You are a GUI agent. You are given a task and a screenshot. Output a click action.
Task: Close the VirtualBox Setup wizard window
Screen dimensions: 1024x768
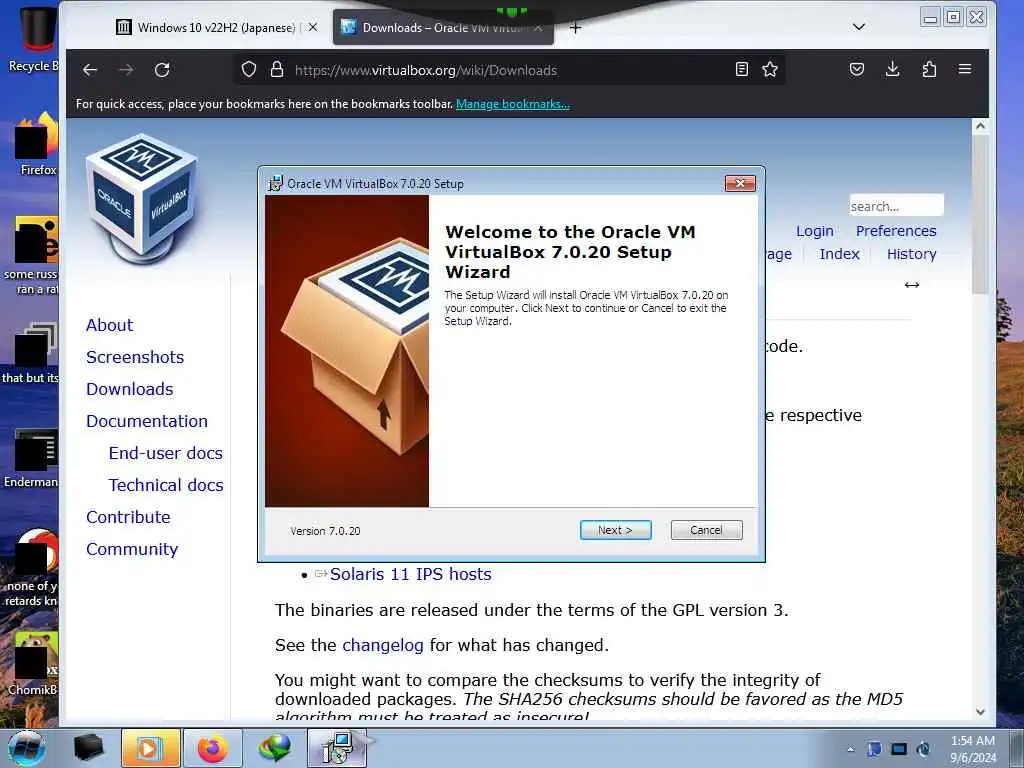740,184
